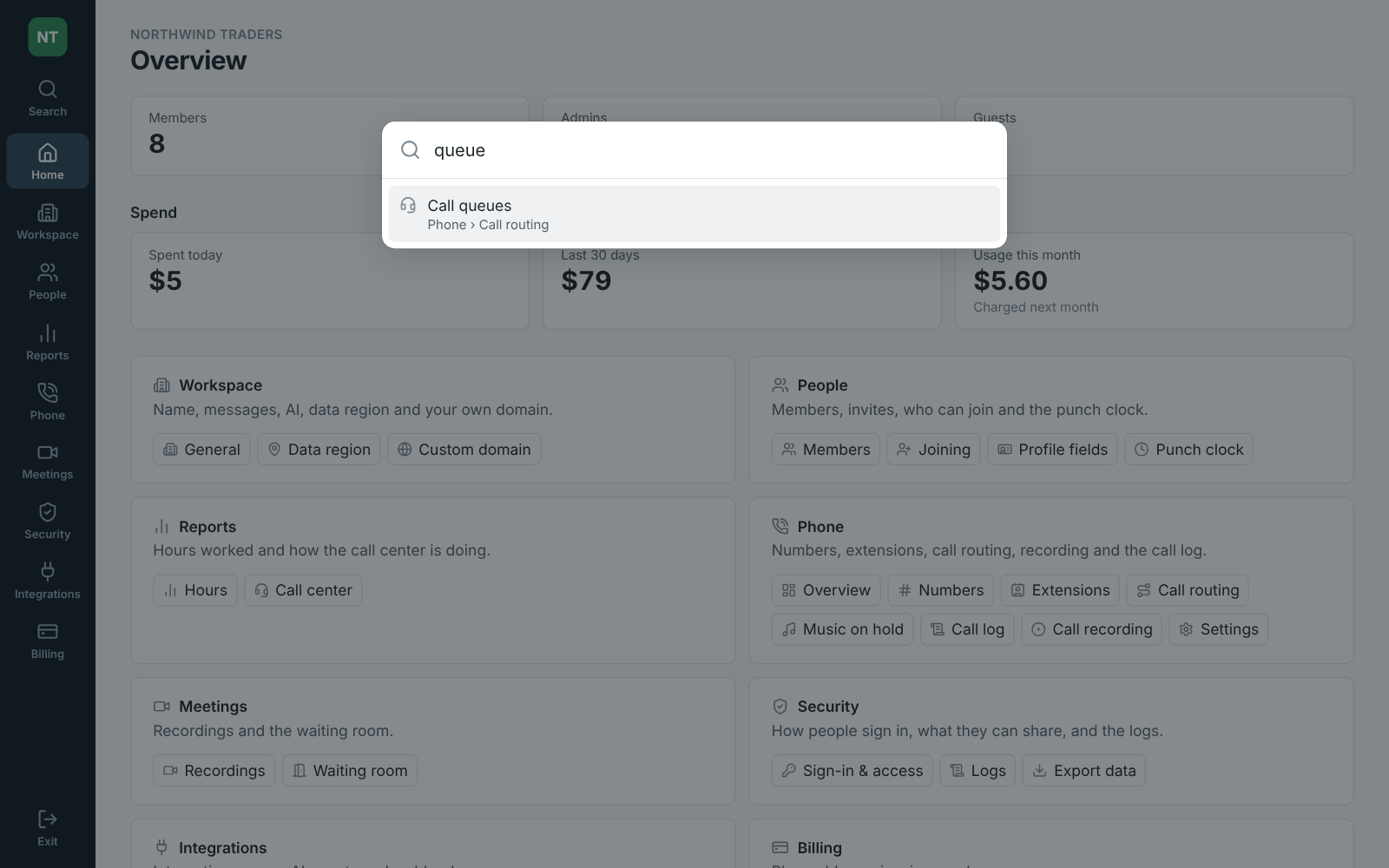Open security Logs chip
The width and height of the screenshot is (1389, 868).
pyautogui.click(x=978, y=771)
